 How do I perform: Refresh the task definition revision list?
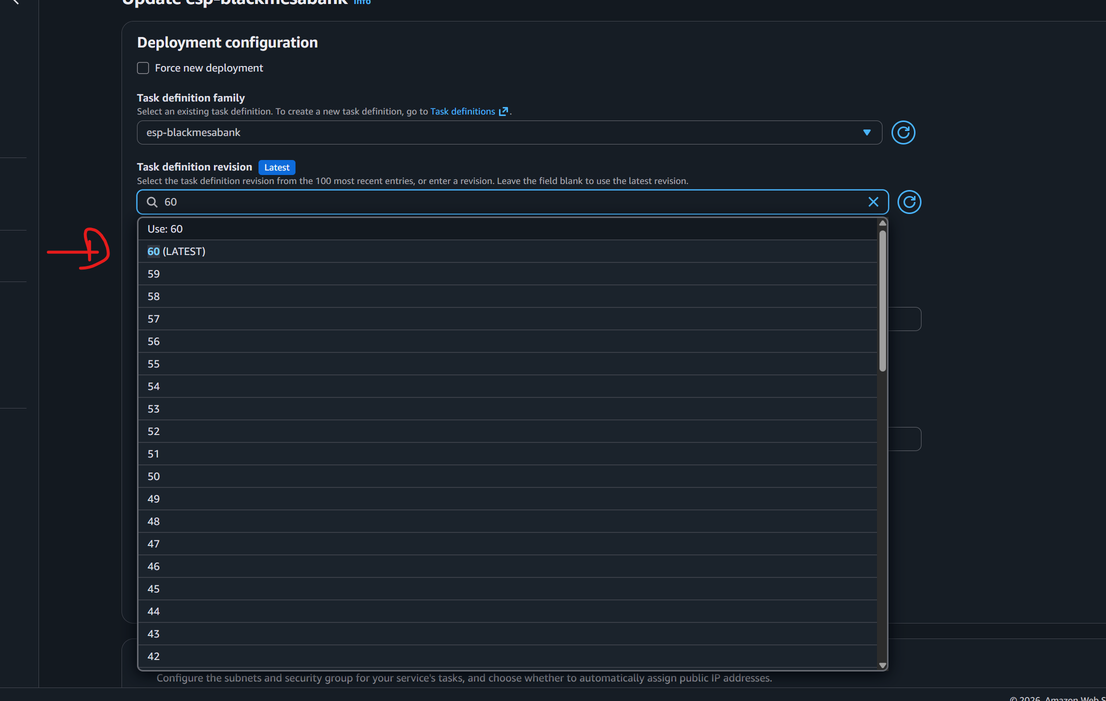click(908, 202)
